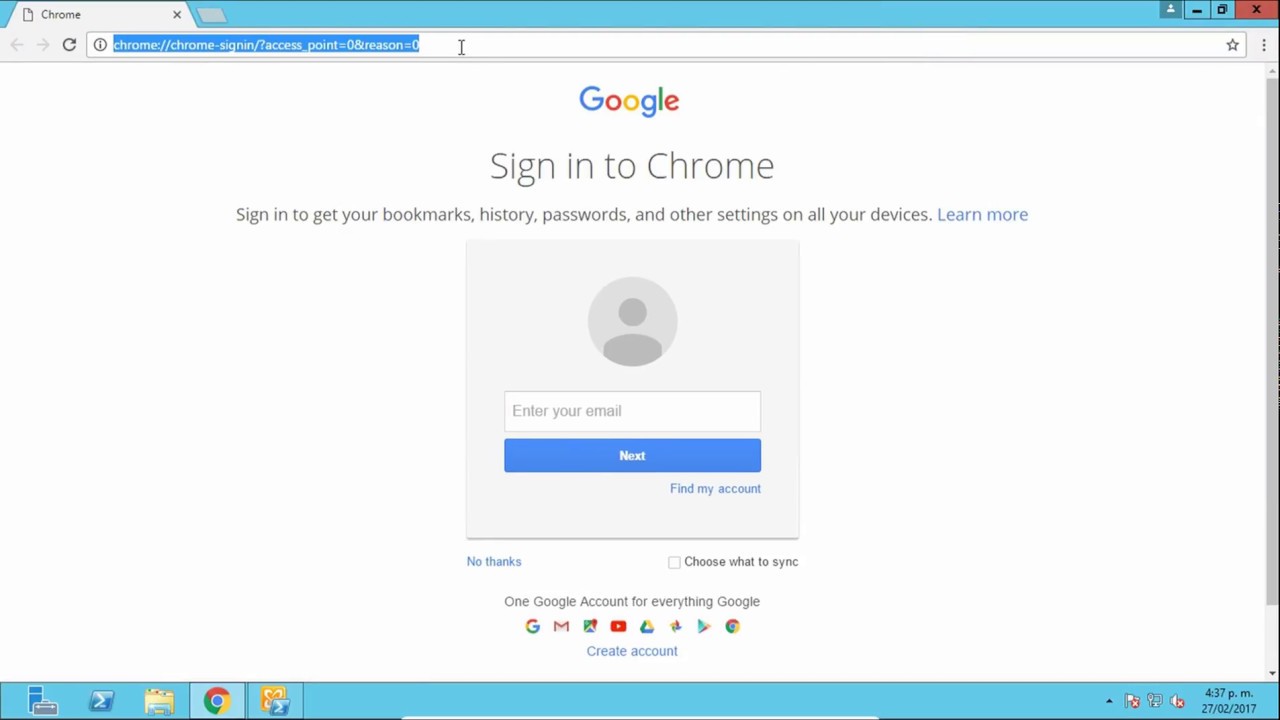Screen dimensions: 1280x720
Task: Click the scrollbar down arrow
Action: tap(1272, 673)
